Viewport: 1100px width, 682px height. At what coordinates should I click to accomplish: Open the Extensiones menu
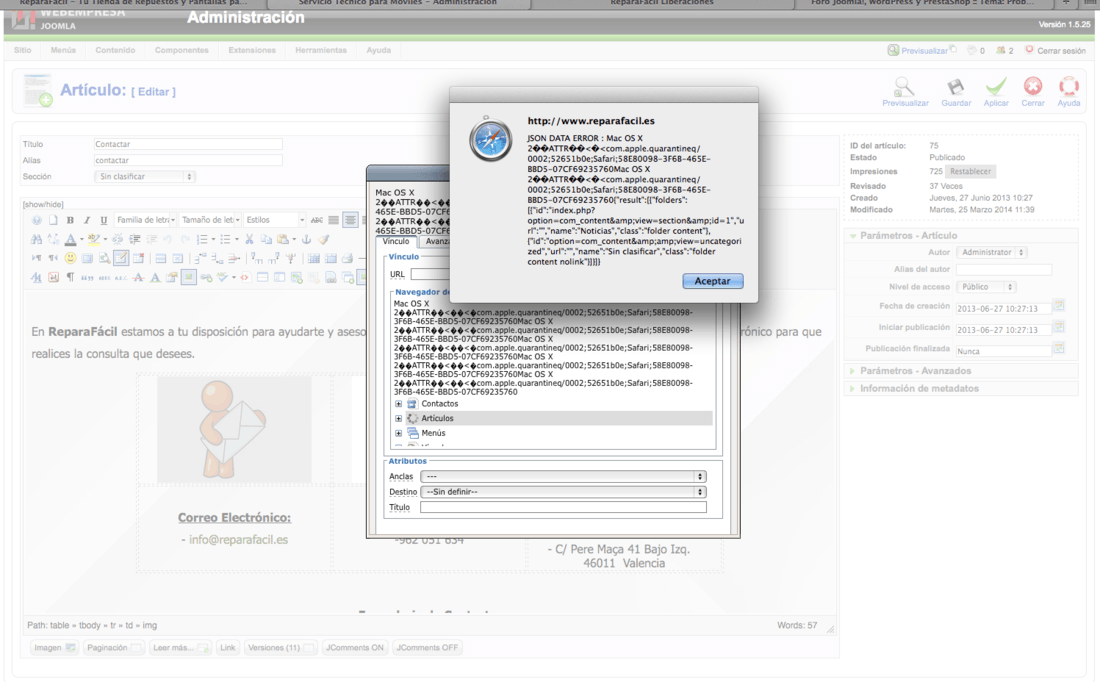tap(252, 51)
